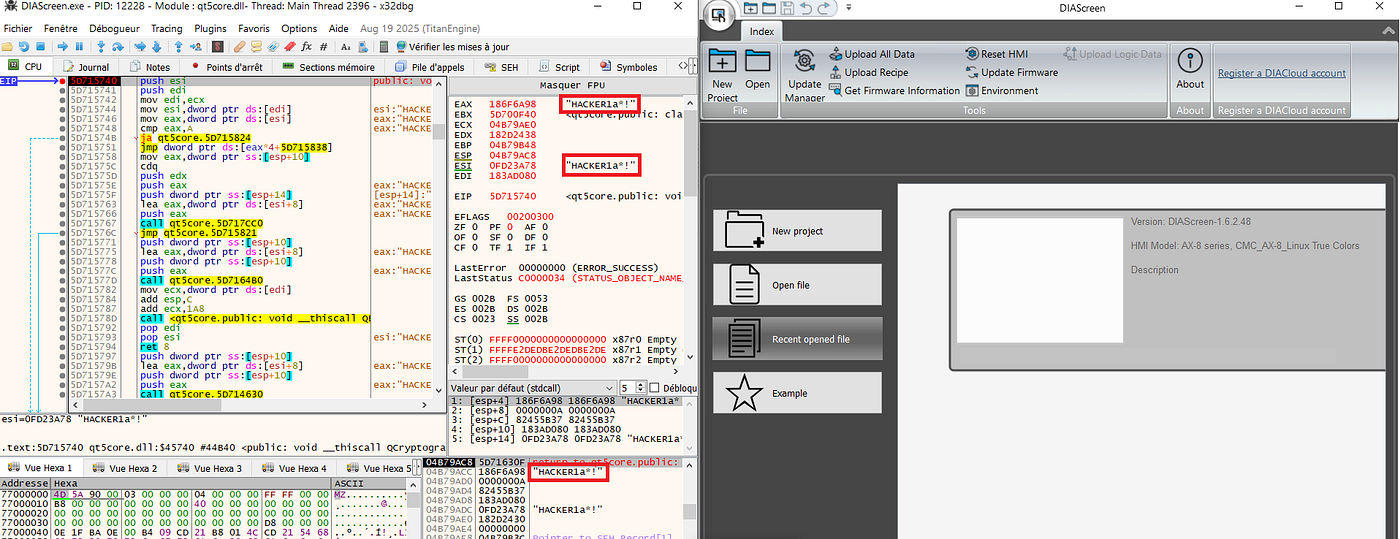Click the argument count spinner showing 5
This screenshot has height=539, width=1400.
(x=633, y=388)
